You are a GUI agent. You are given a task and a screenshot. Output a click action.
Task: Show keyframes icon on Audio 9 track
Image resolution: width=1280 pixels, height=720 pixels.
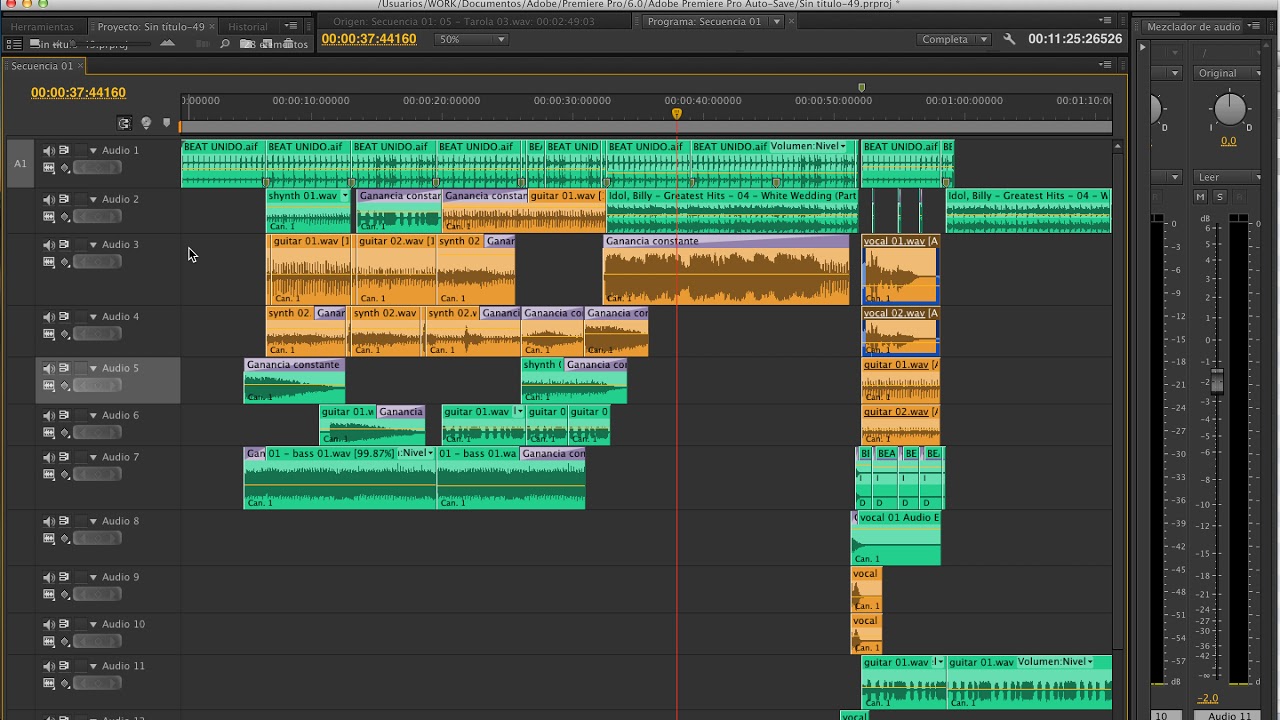pyautogui.click(x=65, y=596)
